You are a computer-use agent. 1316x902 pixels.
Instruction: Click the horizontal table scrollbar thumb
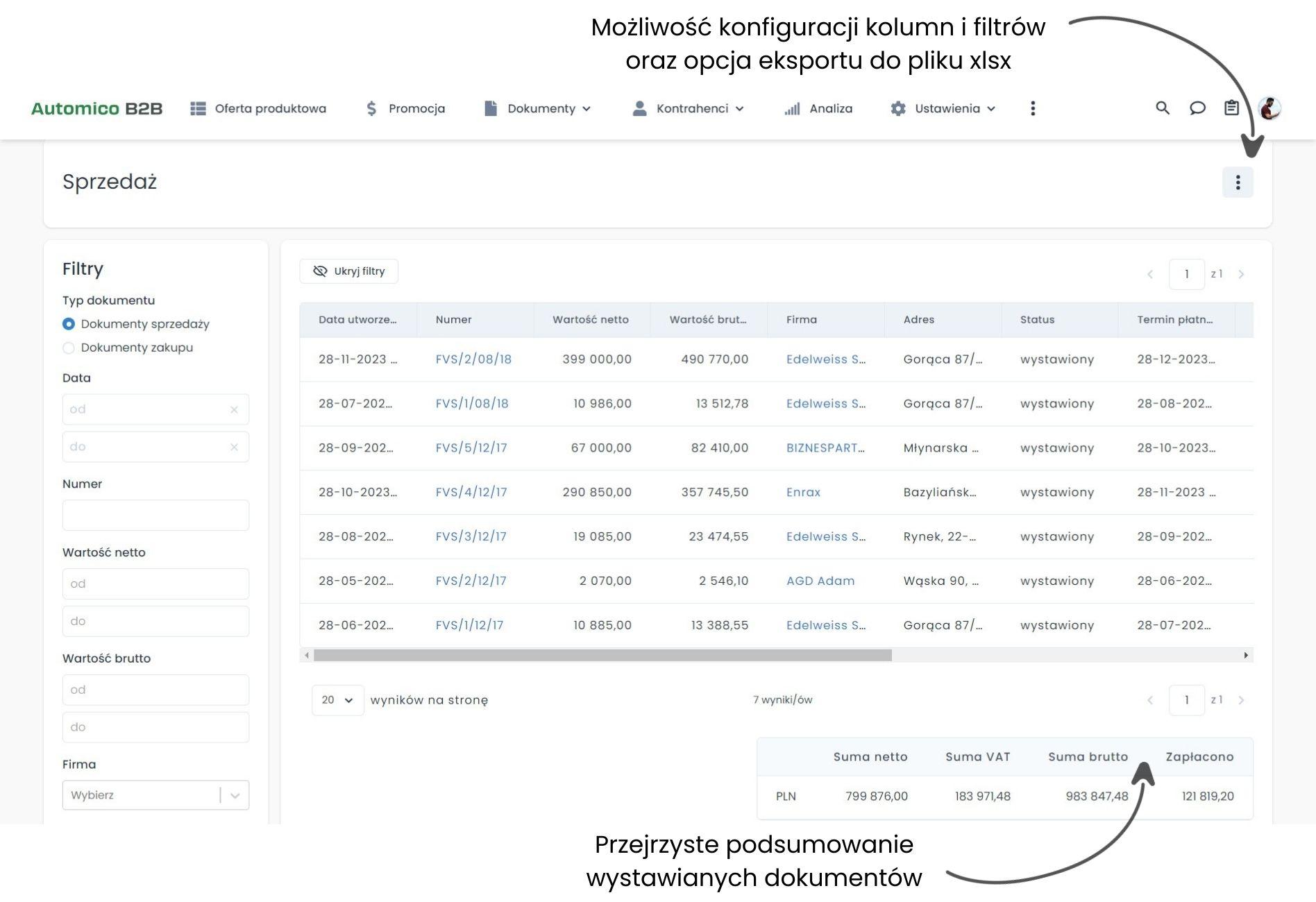(x=602, y=656)
